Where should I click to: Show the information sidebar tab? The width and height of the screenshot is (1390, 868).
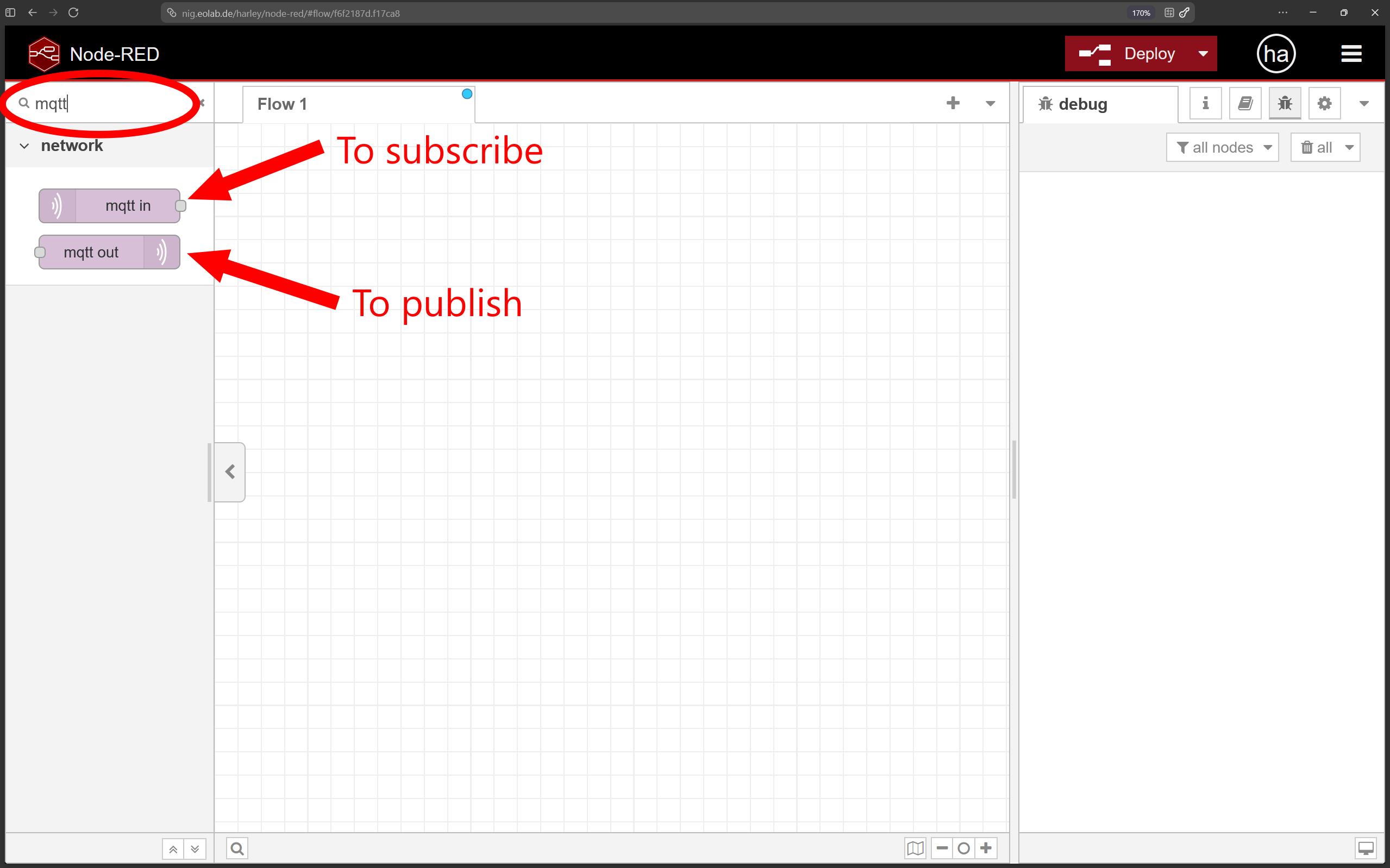[1205, 103]
